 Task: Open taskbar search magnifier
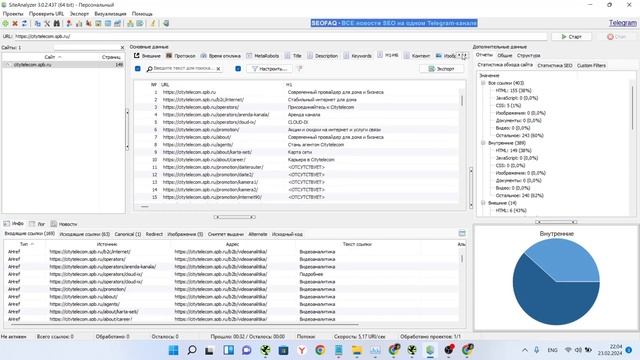[191, 350]
